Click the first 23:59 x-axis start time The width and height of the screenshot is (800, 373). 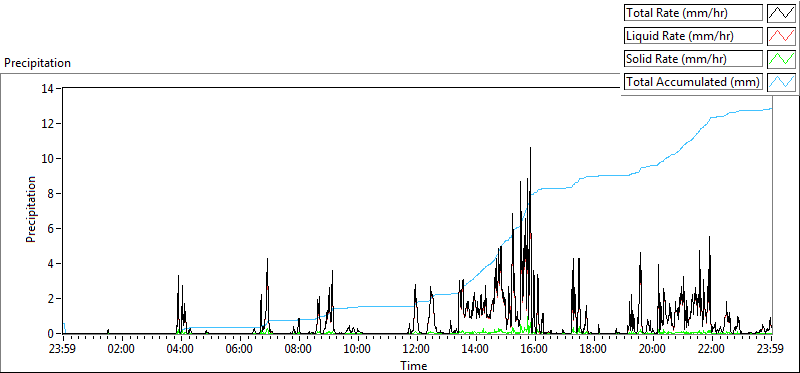point(63,350)
